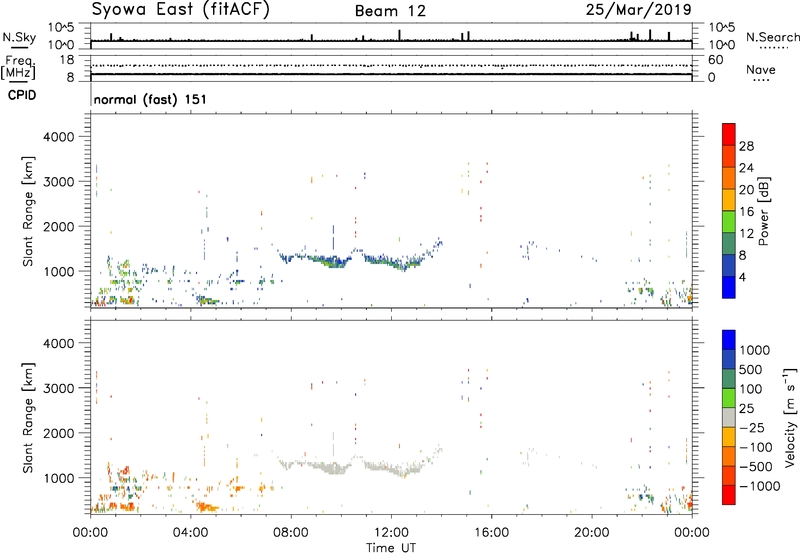Click the 'Beam 12' label

pos(390,11)
